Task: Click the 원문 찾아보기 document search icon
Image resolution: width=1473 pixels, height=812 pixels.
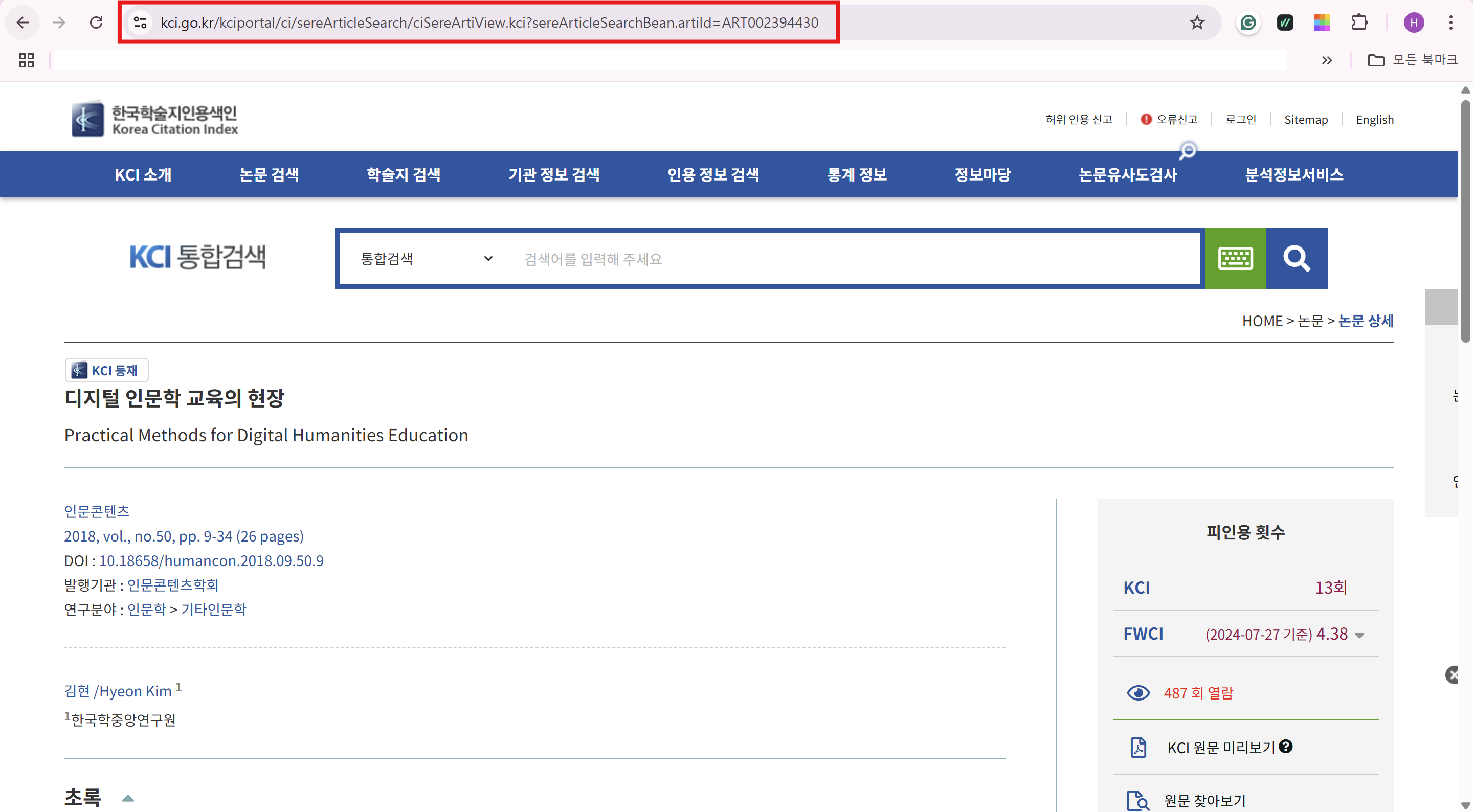Action: (1137, 800)
